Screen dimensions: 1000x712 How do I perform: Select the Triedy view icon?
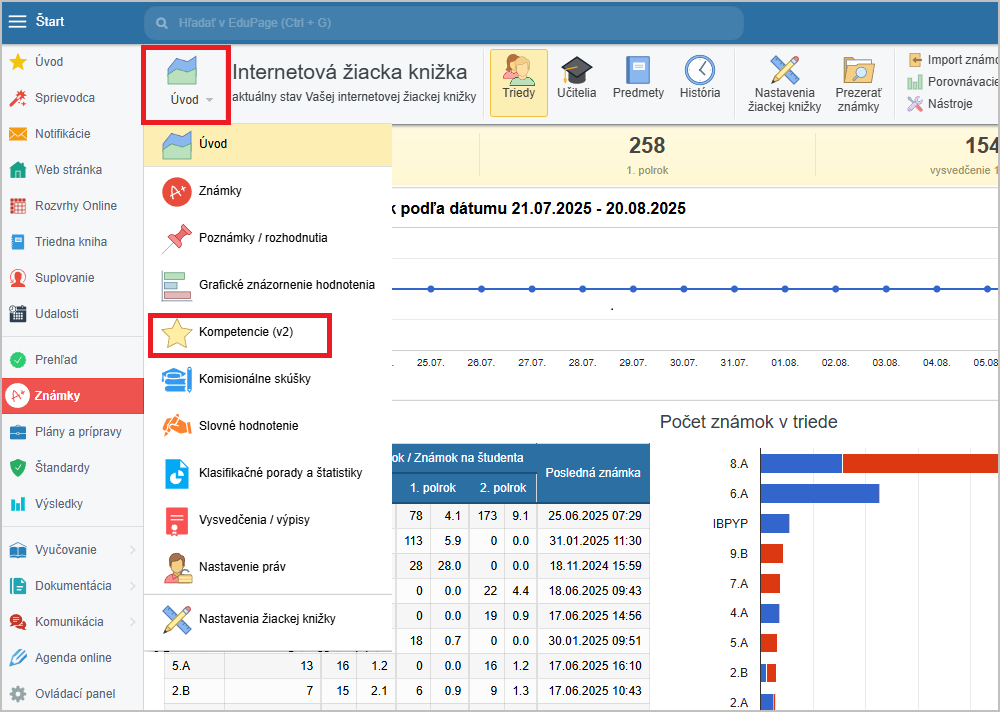click(518, 72)
